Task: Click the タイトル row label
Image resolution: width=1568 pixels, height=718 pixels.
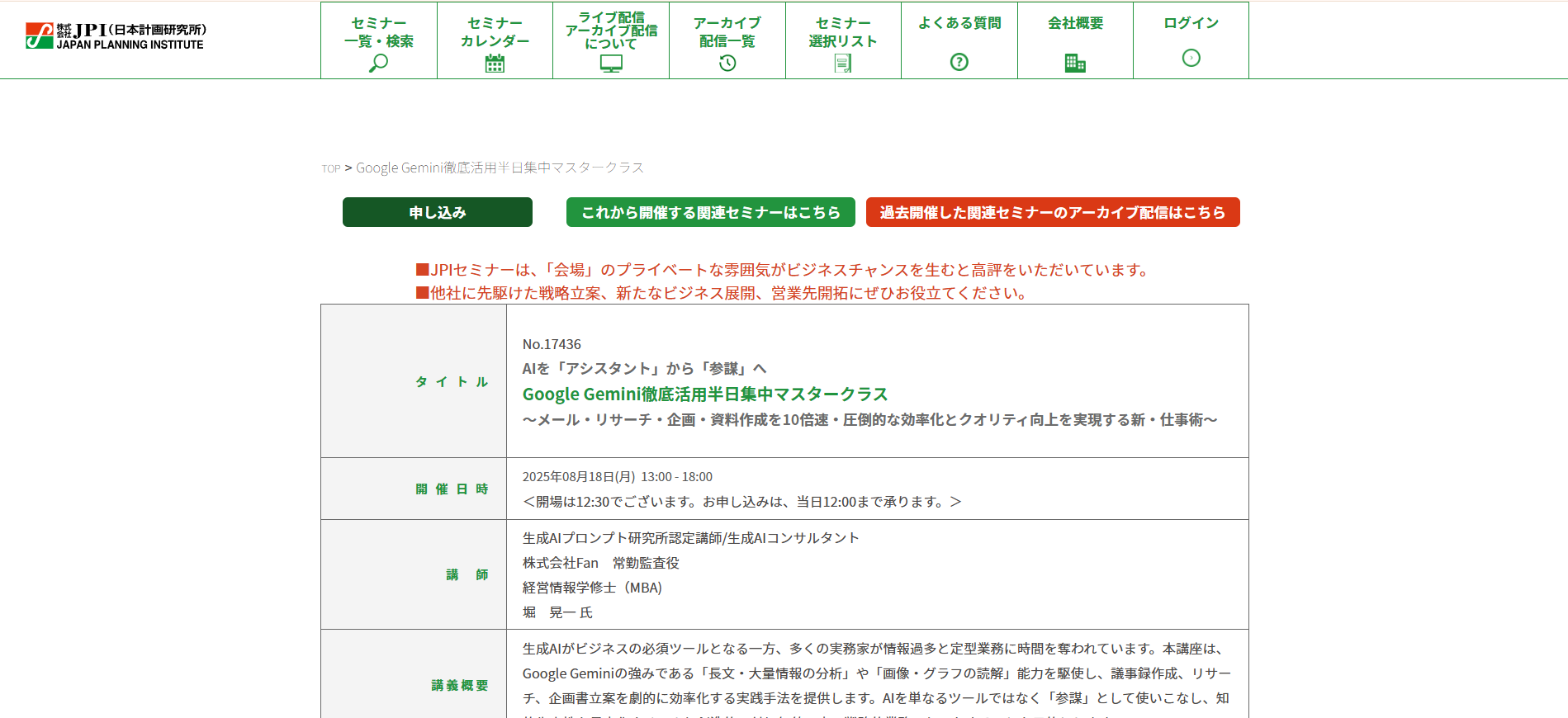Action: pos(452,381)
